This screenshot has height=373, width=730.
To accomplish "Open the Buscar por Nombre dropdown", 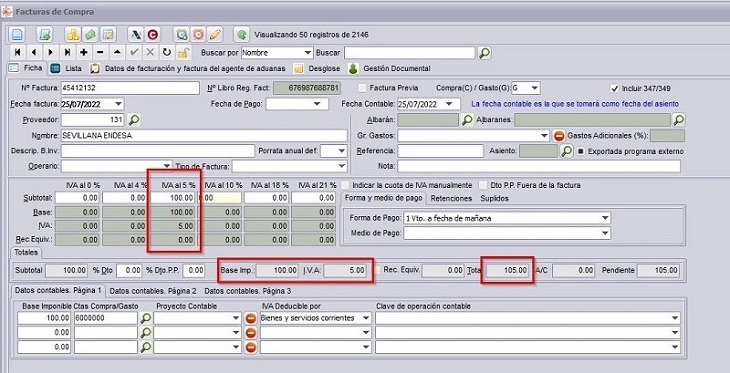I will click(x=307, y=53).
